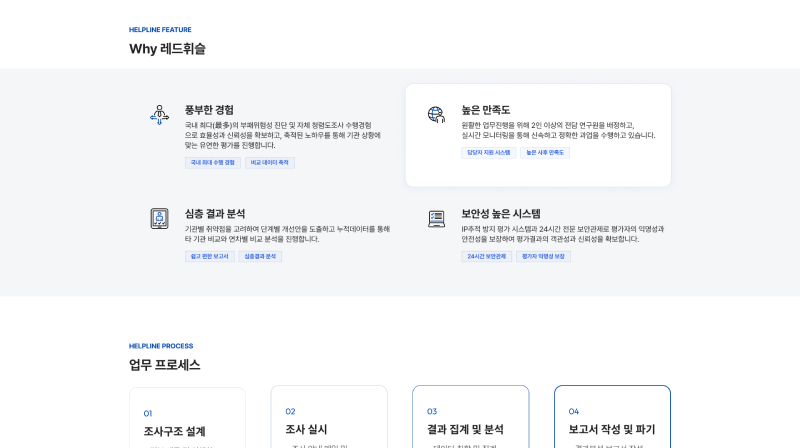Click the tablet report icon beside 심층 결과 분석
The image size is (800, 448).
(160, 218)
